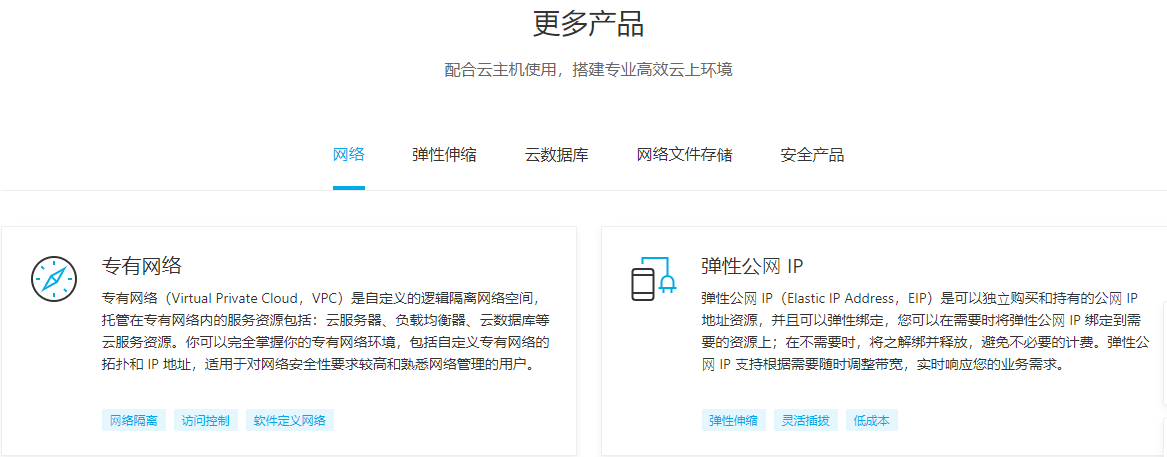
Task: Click the subtitle 配合云主机使用，搭建专业高效云上环境
Action: (589, 70)
